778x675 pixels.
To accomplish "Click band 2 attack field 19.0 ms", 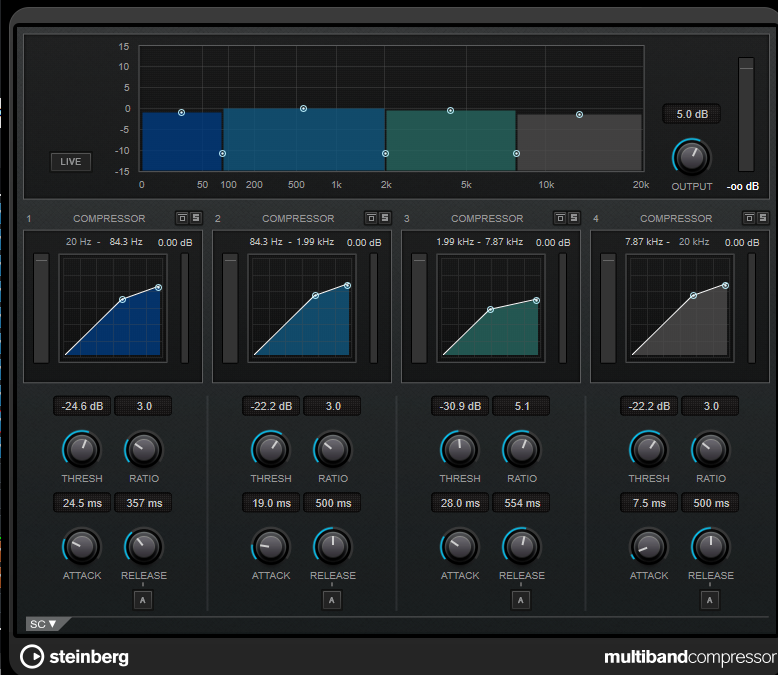I will pyautogui.click(x=271, y=503).
